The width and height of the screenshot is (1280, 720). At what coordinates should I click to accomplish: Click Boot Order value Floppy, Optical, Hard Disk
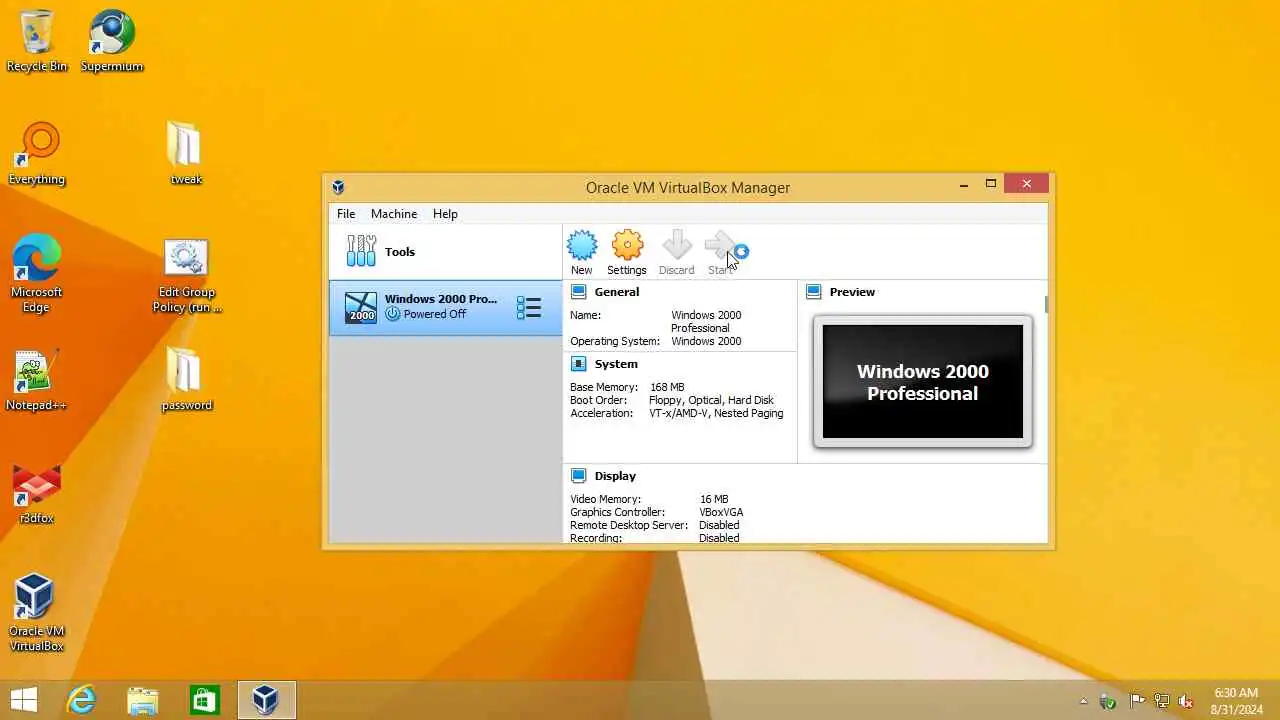click(x=711, y=400)
